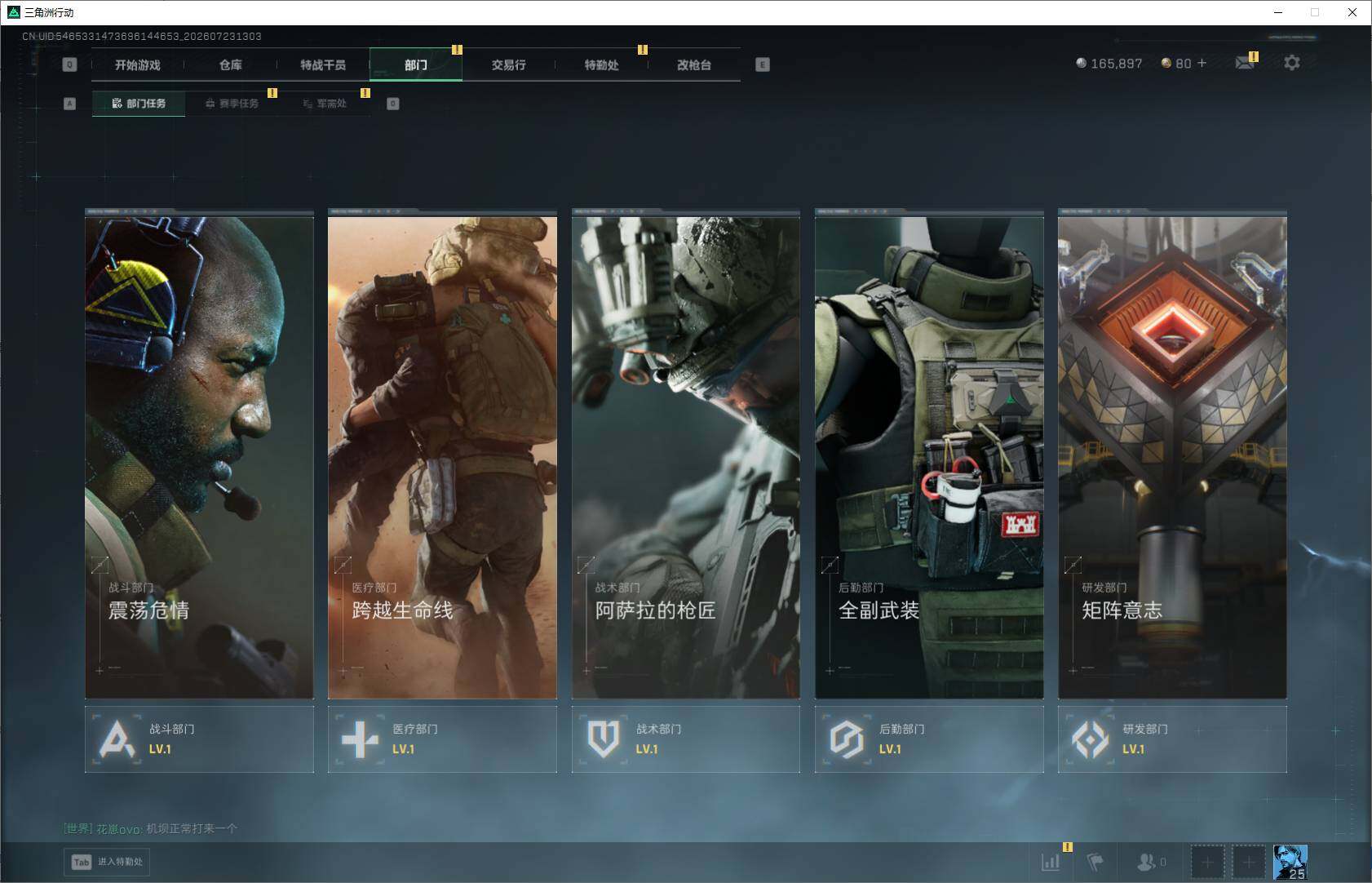The image size is (1372, 883).
Task: Click the CN UID text at top
Action: coord(142,36)
